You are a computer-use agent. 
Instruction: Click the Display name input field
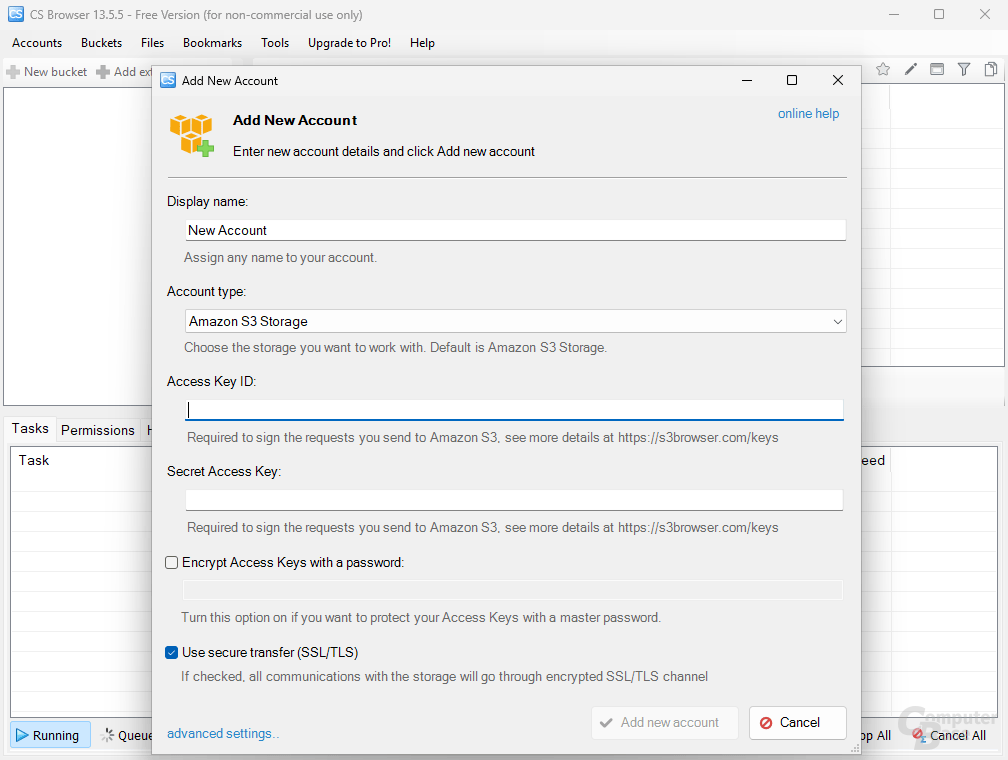click(516, 230)
